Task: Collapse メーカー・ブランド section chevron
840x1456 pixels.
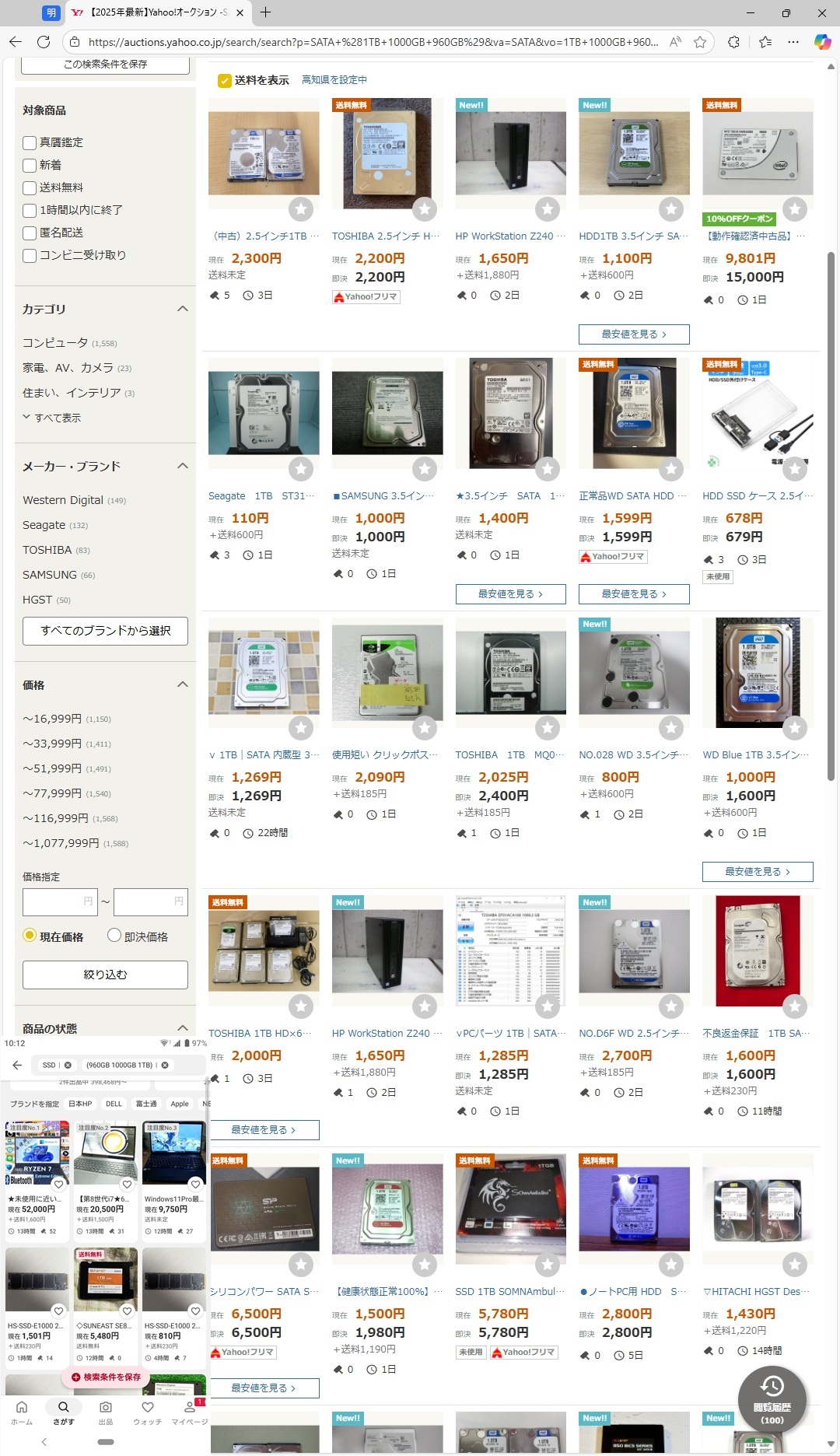Action: coord(183,466)
